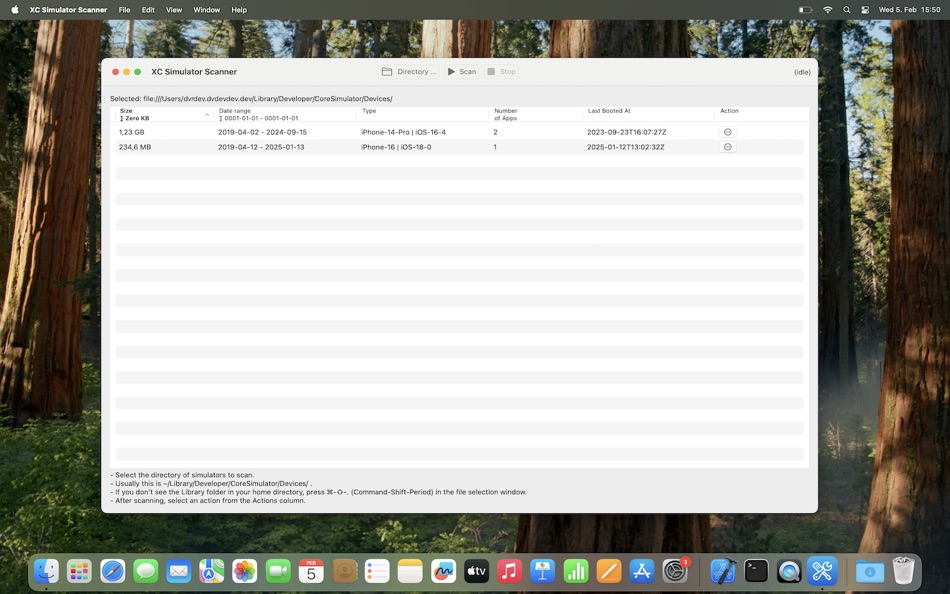Image resolution: width=950 pixels, height=594 pixels.
Task: Open Control Center from the menu bar
Action: pyautogui.click(x=864, y=9)
